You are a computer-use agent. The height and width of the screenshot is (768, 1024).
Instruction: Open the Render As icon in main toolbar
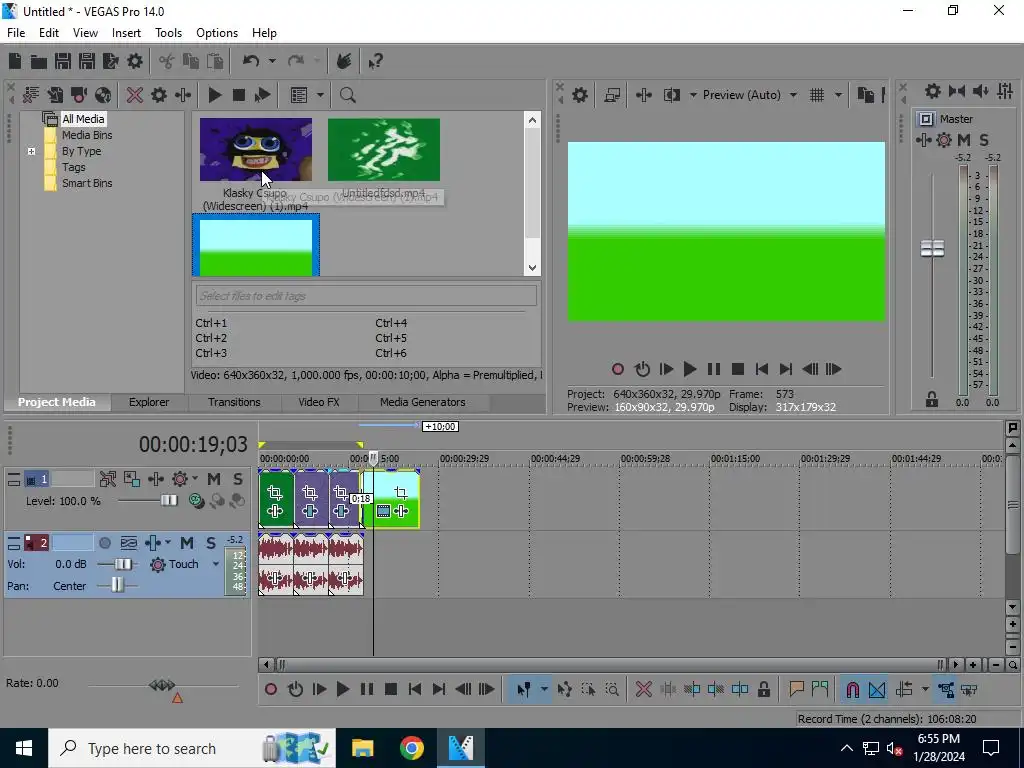(x=110, y=61)
